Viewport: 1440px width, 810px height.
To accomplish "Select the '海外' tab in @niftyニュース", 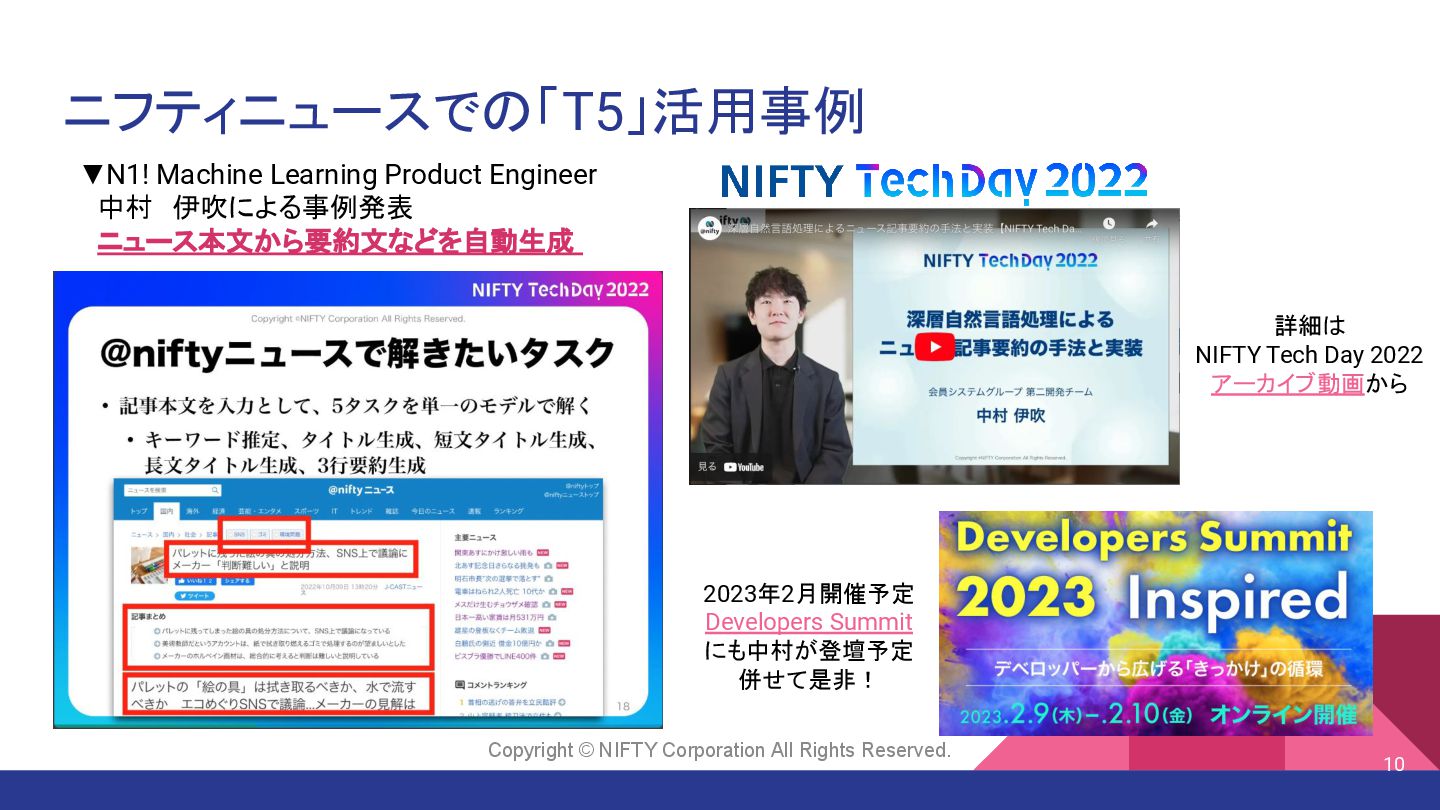I will (x=193, y=511).
